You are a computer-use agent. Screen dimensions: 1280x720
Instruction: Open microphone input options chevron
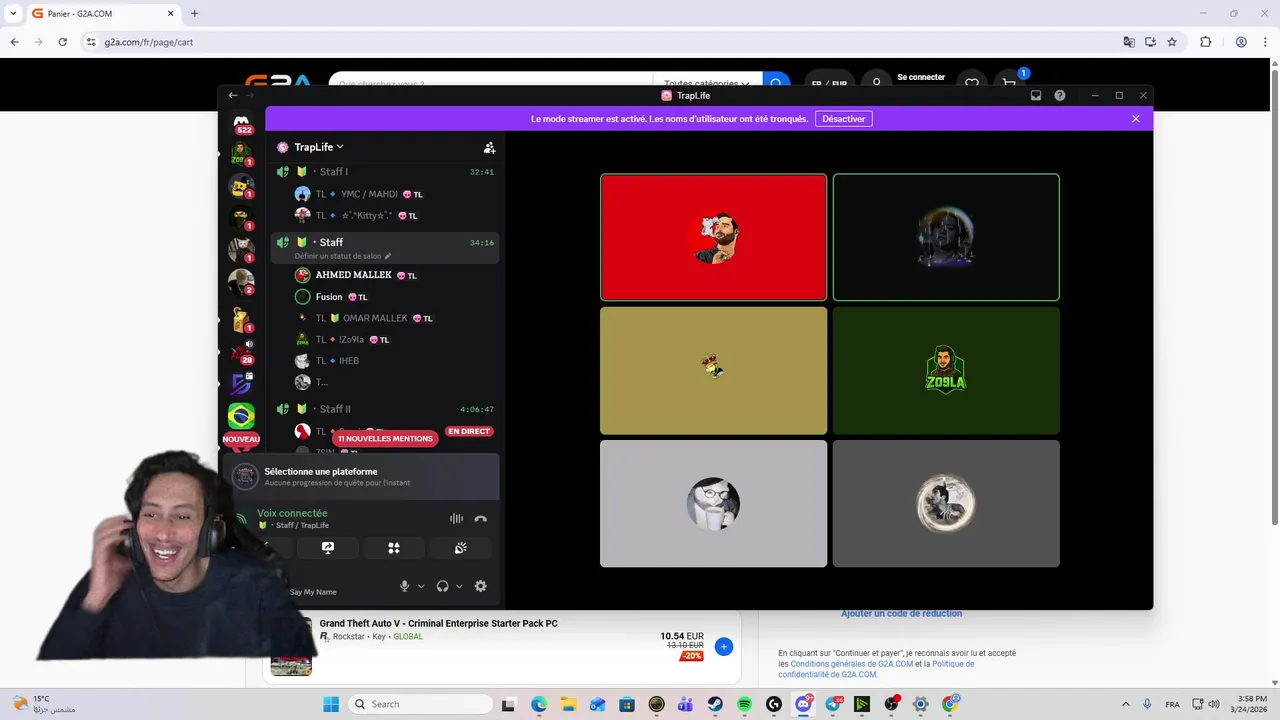[421, 586]
